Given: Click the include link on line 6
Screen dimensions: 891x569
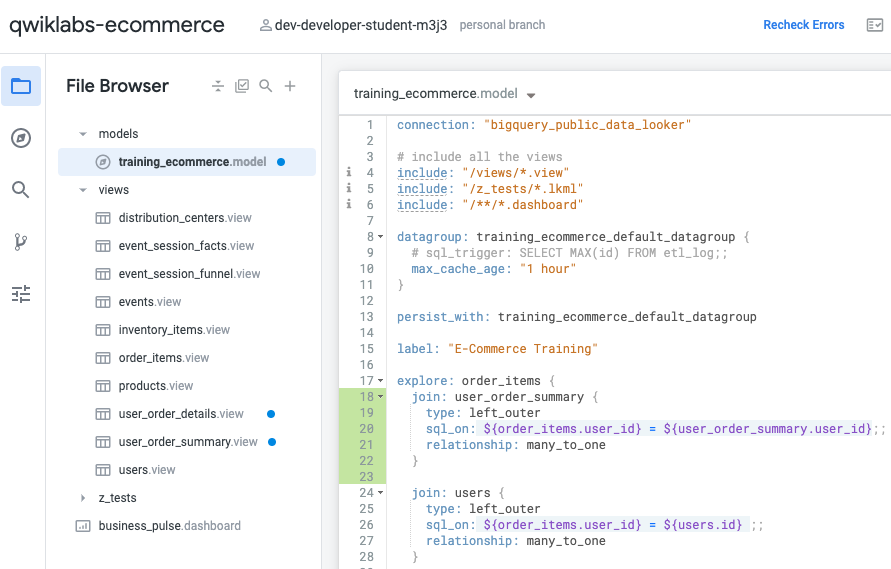Looking at the screenshot, I should pos(422,205).
